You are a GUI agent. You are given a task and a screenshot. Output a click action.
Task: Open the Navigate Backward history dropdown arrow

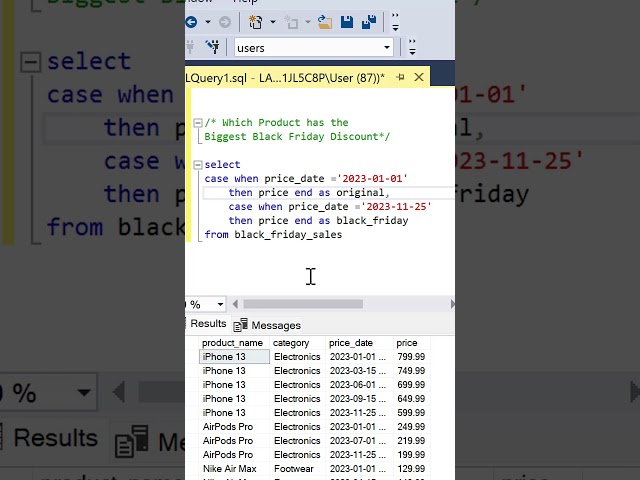(x=208, y=22)
